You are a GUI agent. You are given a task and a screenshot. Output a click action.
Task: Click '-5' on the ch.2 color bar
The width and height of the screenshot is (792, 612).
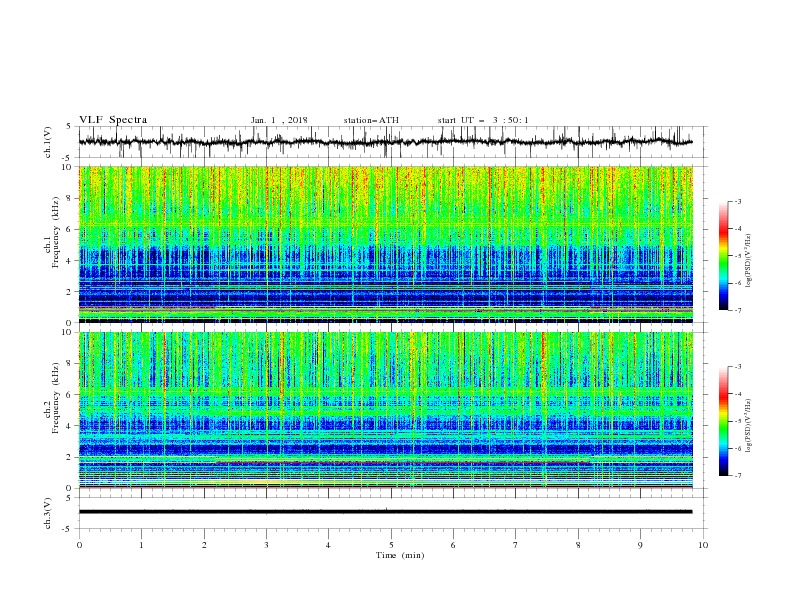[737, 421]
